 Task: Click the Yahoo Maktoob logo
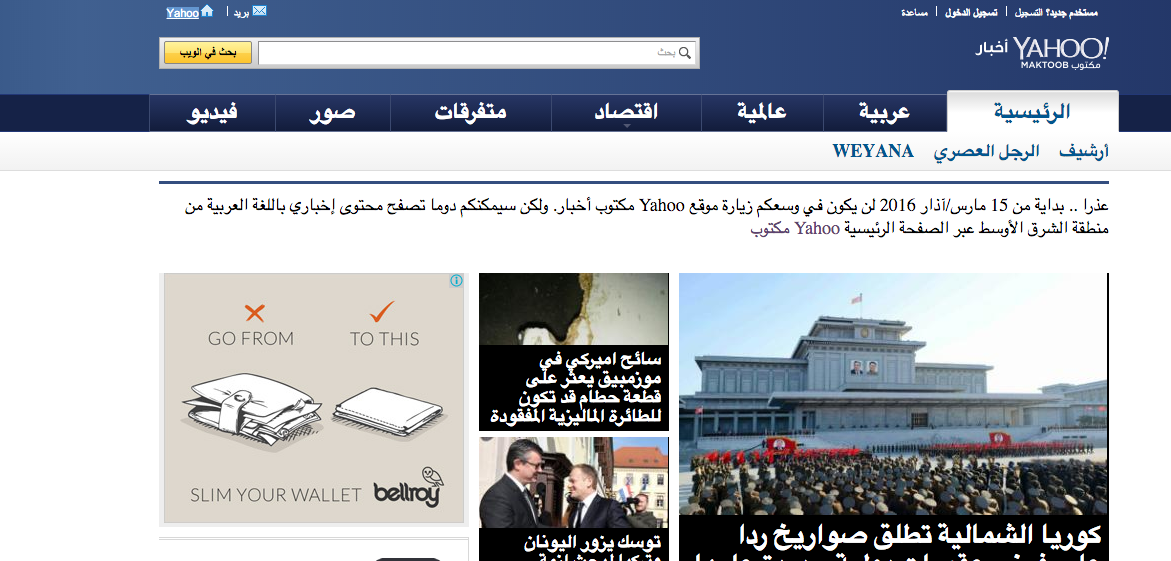coord(1043,52)
